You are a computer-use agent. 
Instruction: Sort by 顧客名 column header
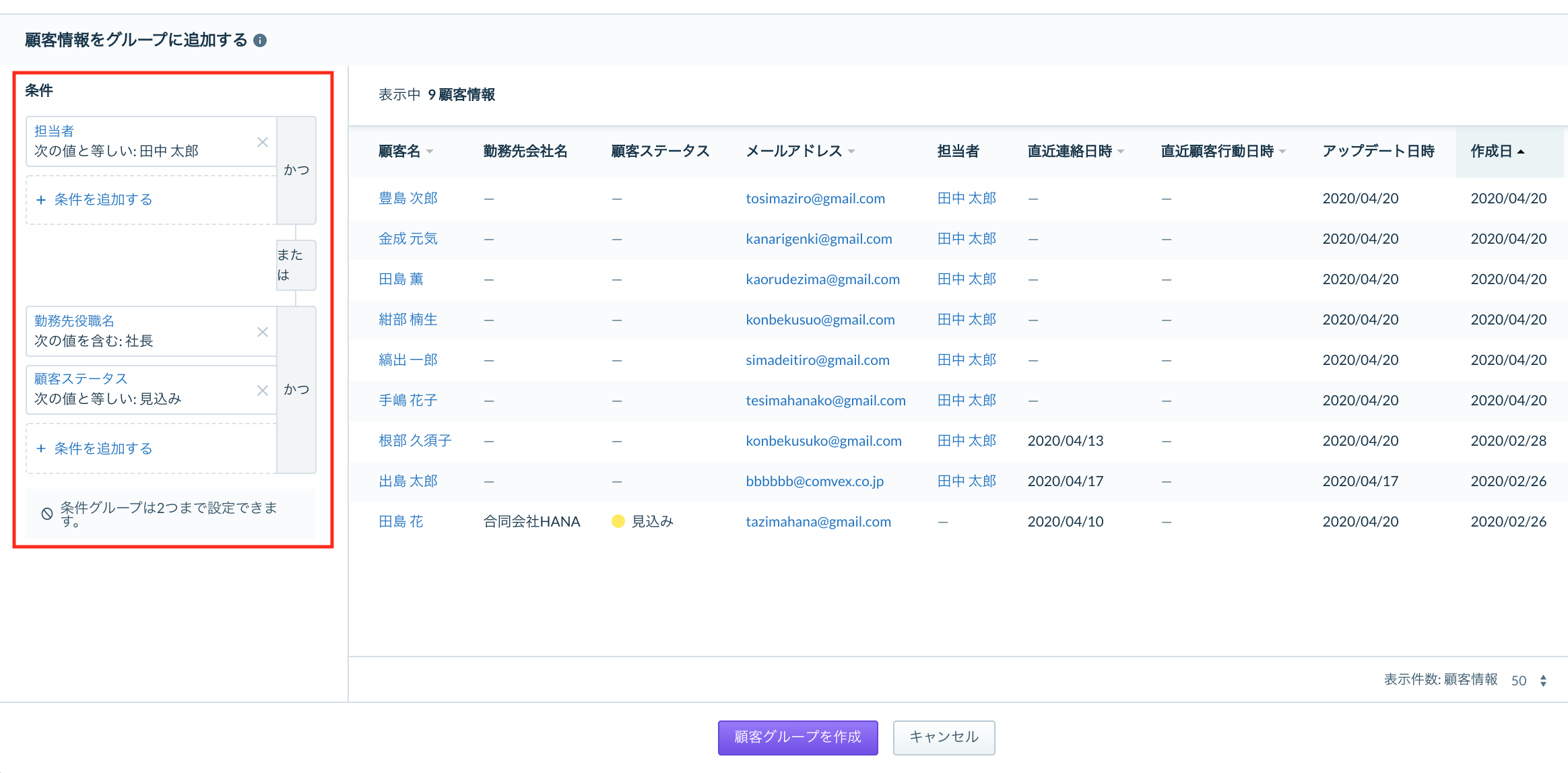coord(405,152)
